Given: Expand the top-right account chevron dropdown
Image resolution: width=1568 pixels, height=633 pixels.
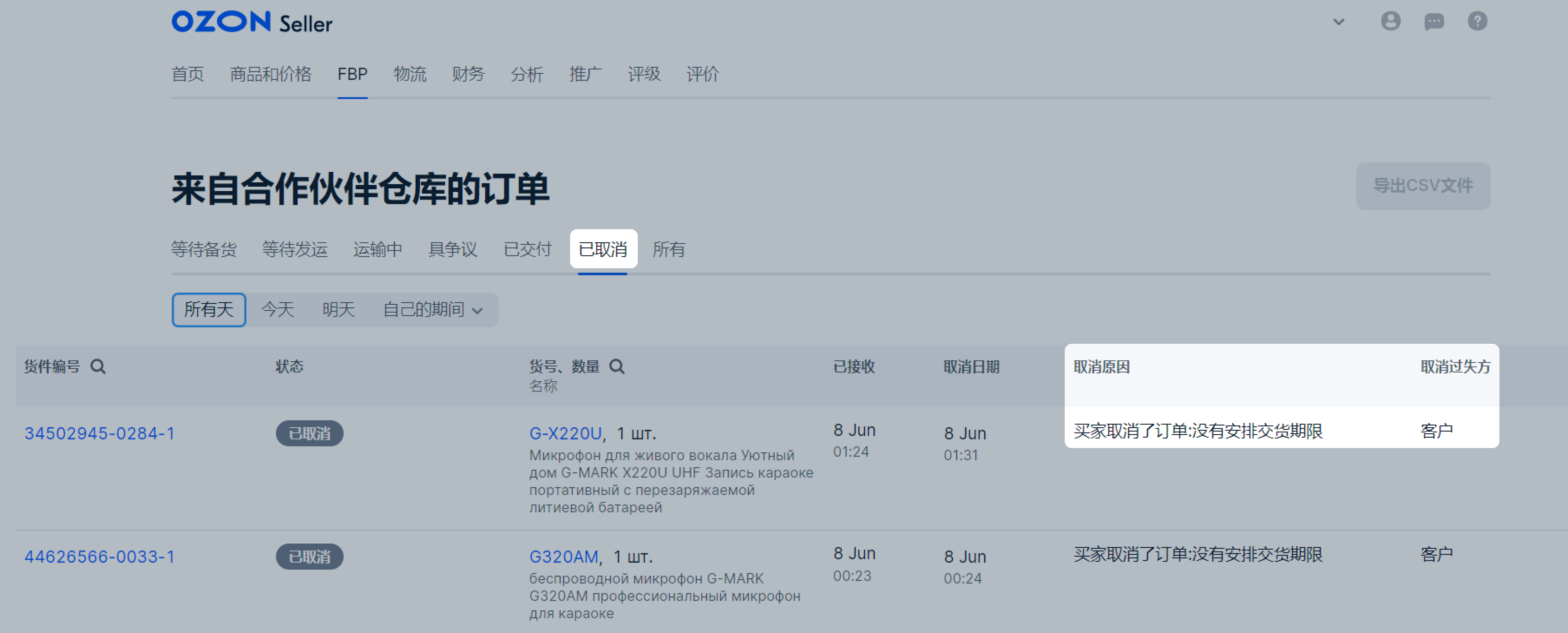Looking at the screenshot, I should tap(1338, 22).
